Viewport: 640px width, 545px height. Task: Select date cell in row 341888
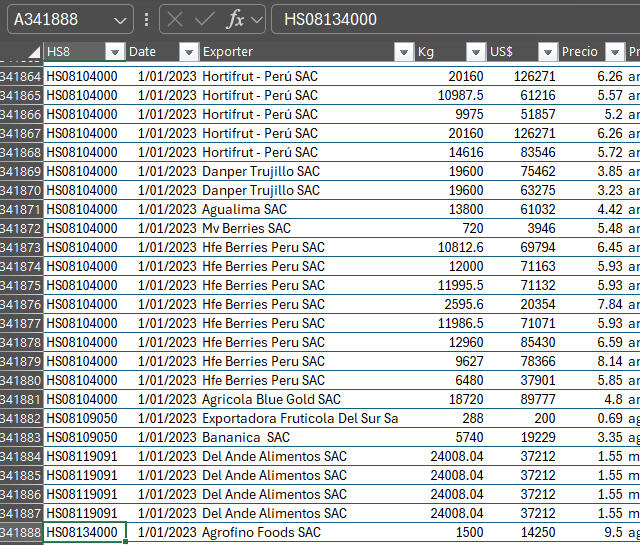pyautogui.click(x=163, y=532)
